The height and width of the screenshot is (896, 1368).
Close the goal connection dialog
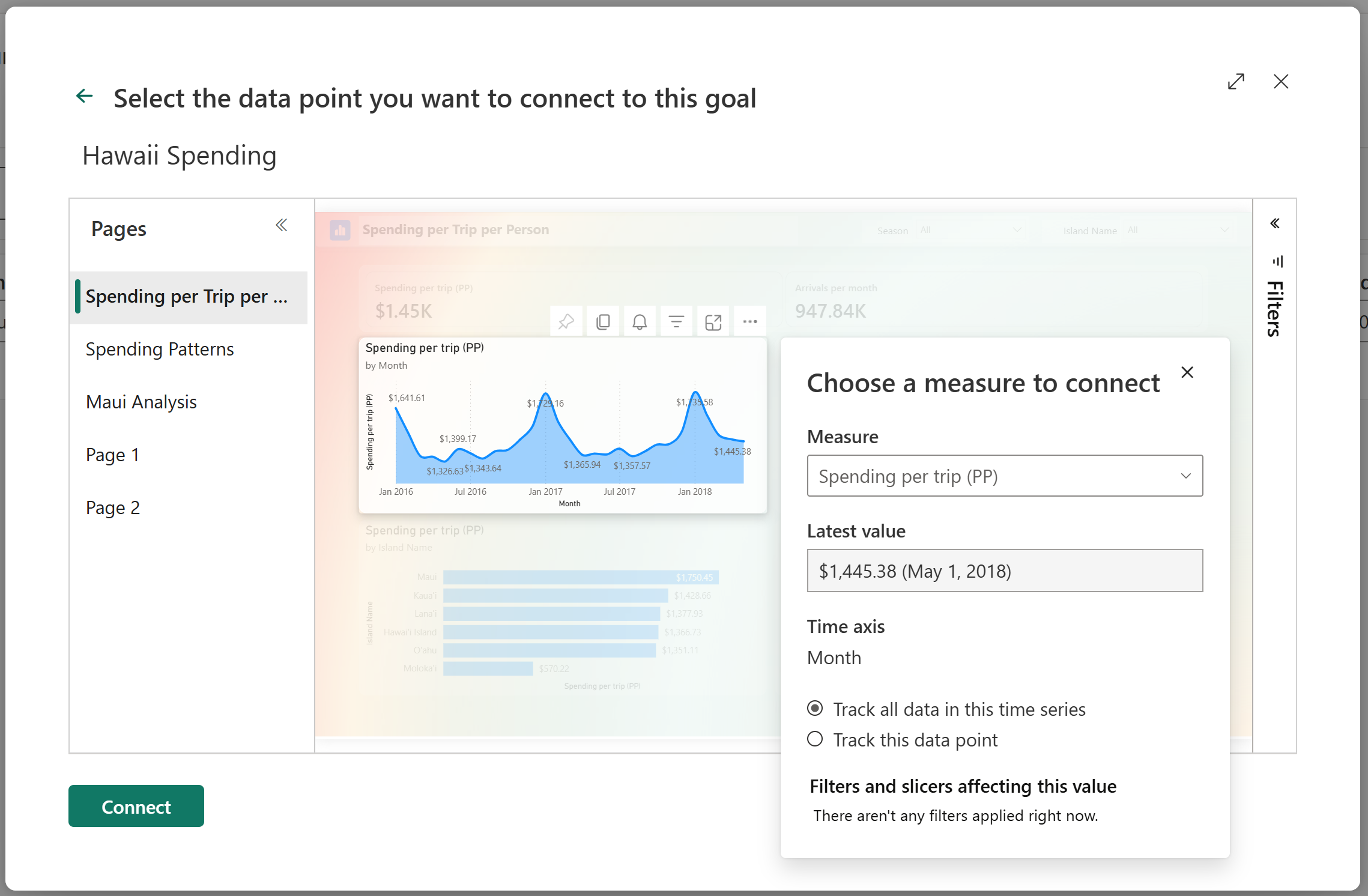pos(1281,82)
